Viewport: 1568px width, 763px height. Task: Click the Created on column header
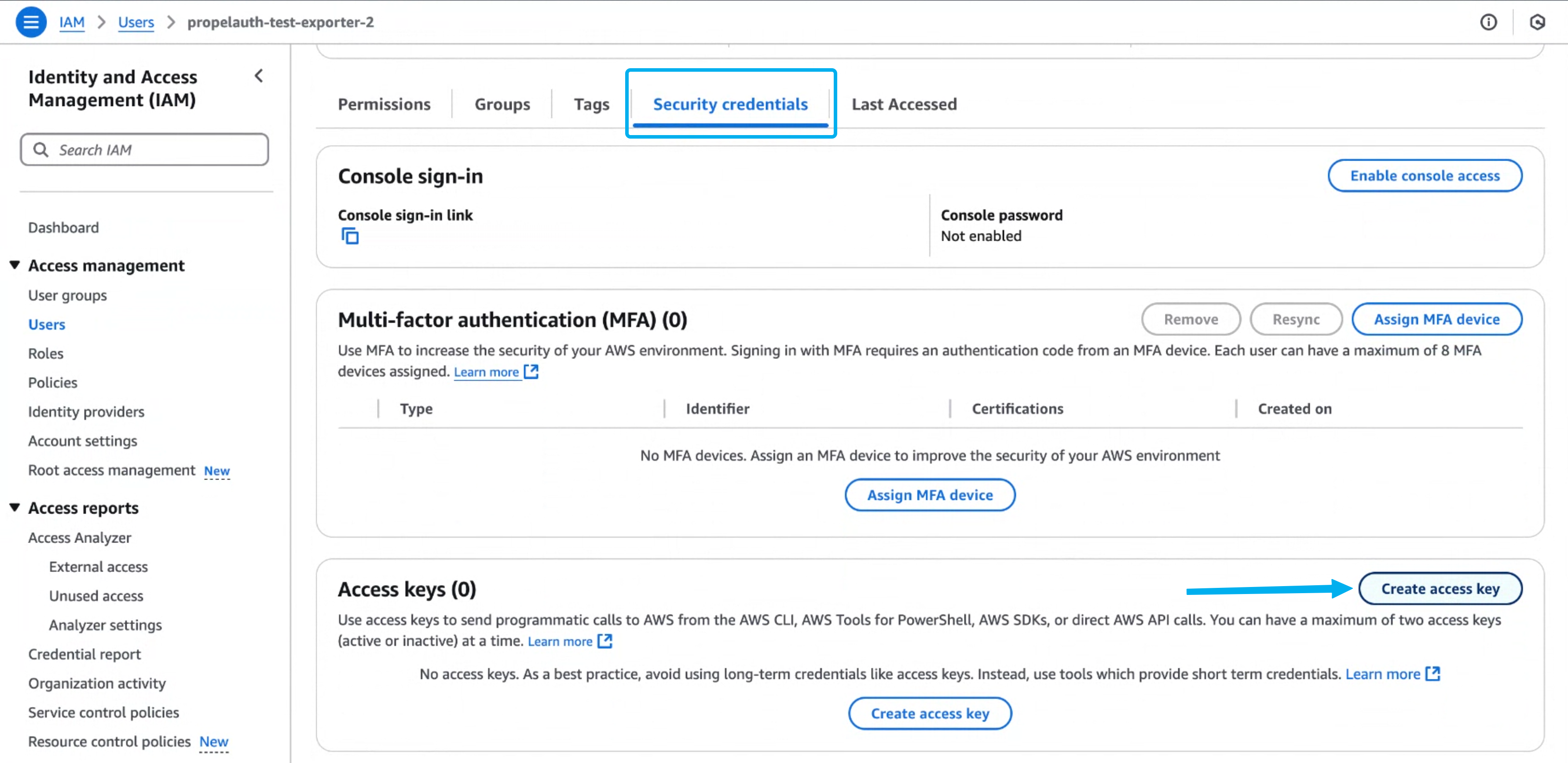click(x=1295, y=409)
